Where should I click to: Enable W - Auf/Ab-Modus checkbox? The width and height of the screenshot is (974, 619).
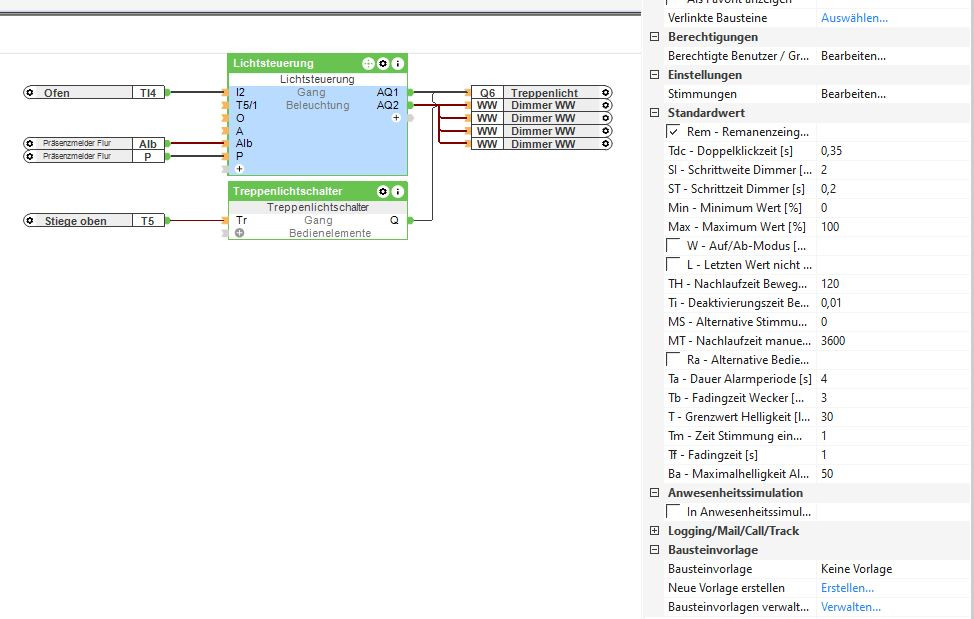[x=673, y=246]
